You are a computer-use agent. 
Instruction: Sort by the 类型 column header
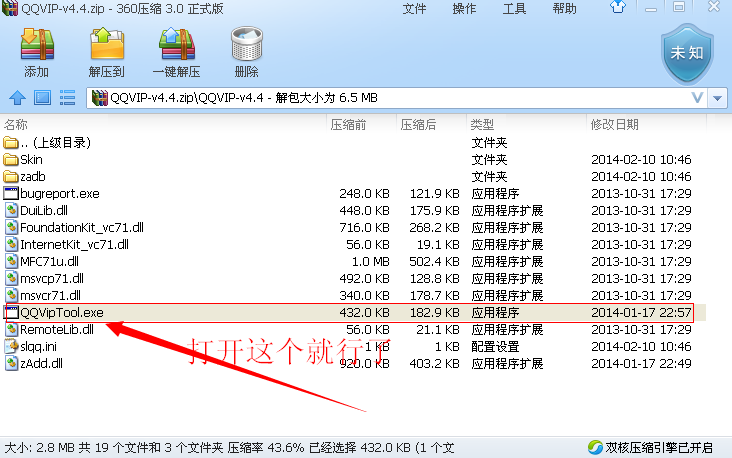(482, 125)
